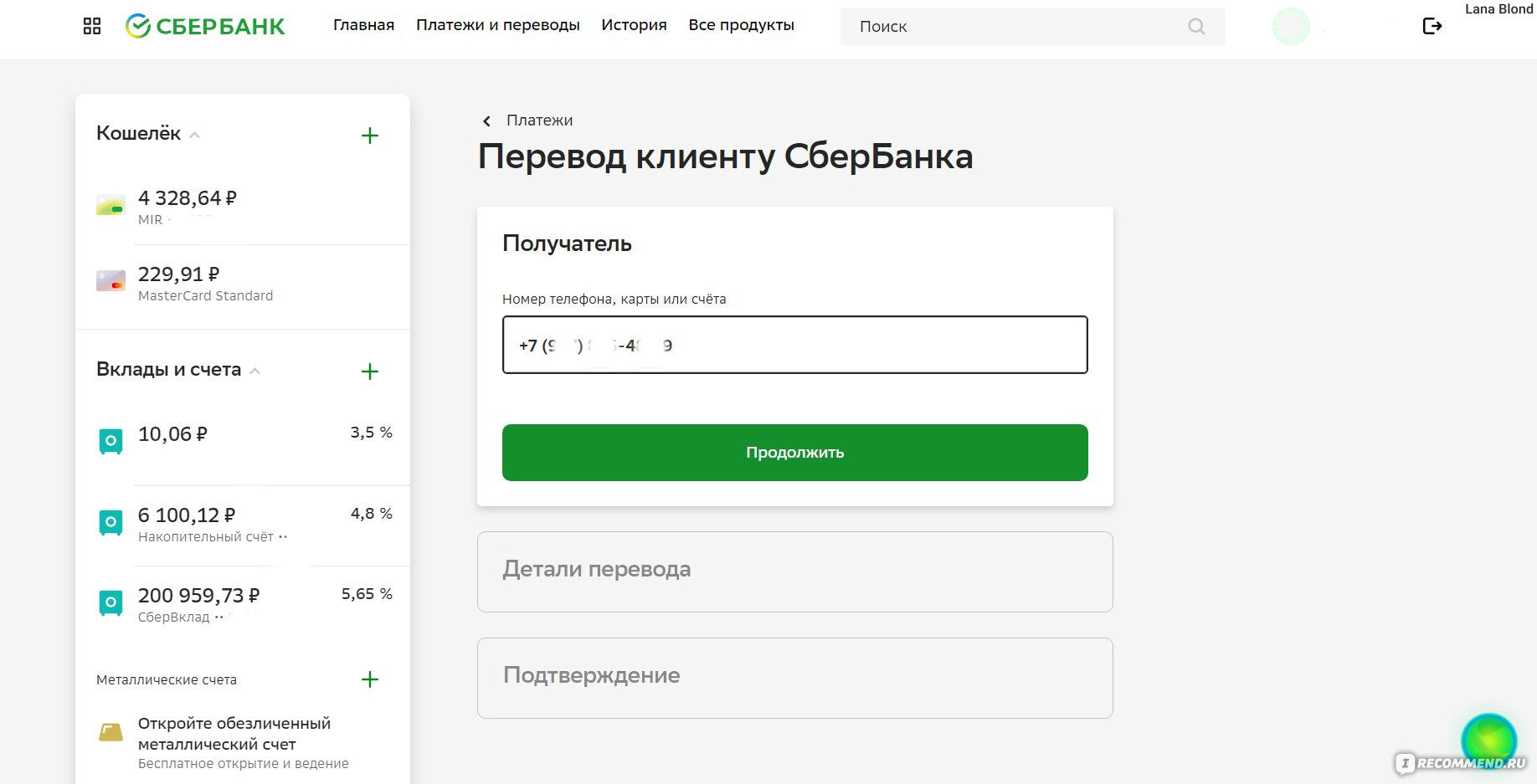Click Перевод клиенту СберБанка title
Screen dimensions: 1537x784
725,156
